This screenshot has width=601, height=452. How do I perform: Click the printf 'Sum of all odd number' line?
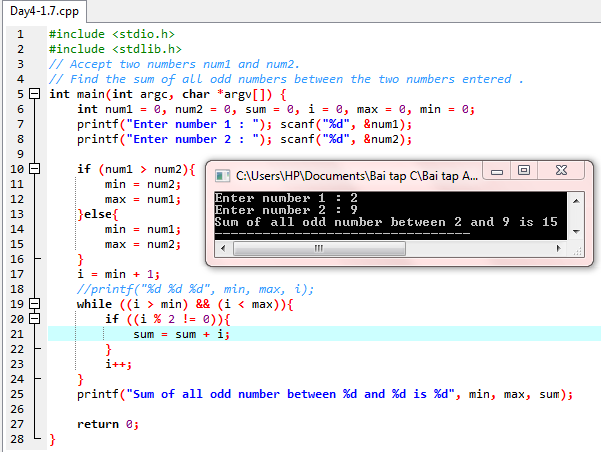325,394
